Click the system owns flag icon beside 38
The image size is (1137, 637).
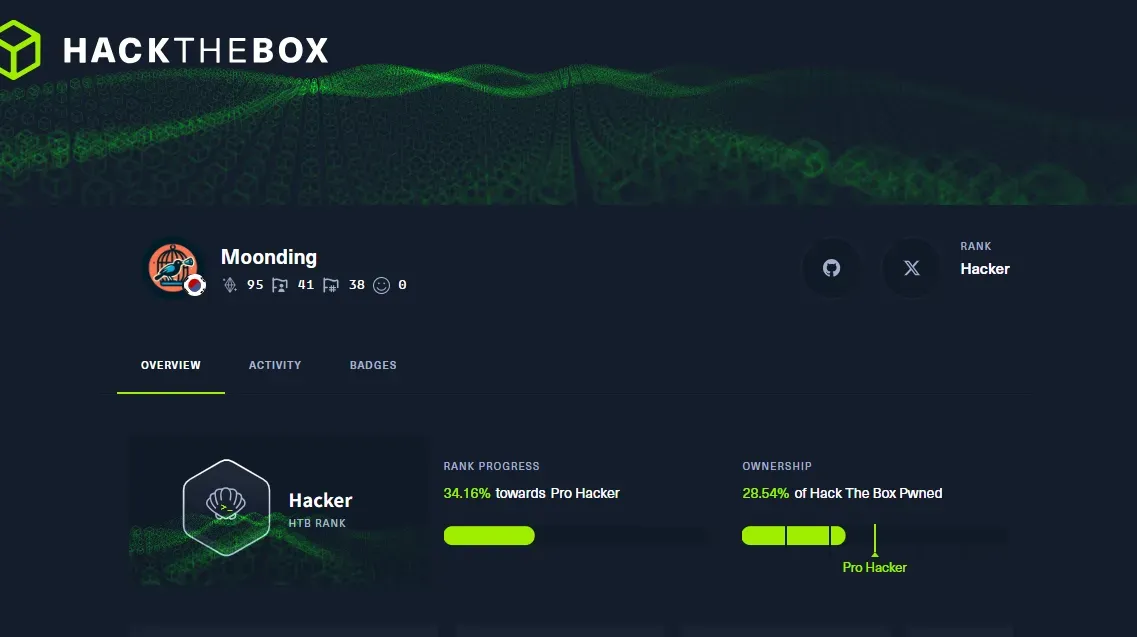tap(331, 285)
